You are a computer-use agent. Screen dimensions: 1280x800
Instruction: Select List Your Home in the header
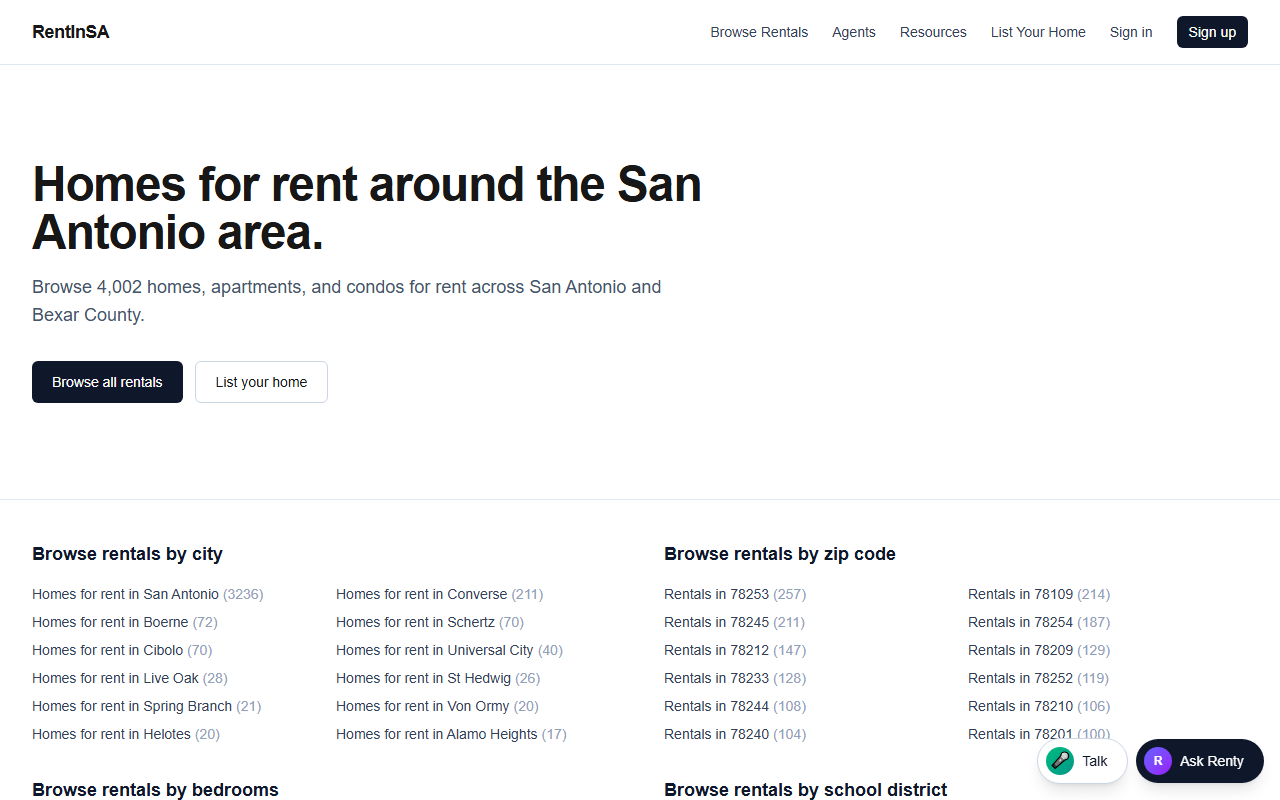tap(1038, 32)
